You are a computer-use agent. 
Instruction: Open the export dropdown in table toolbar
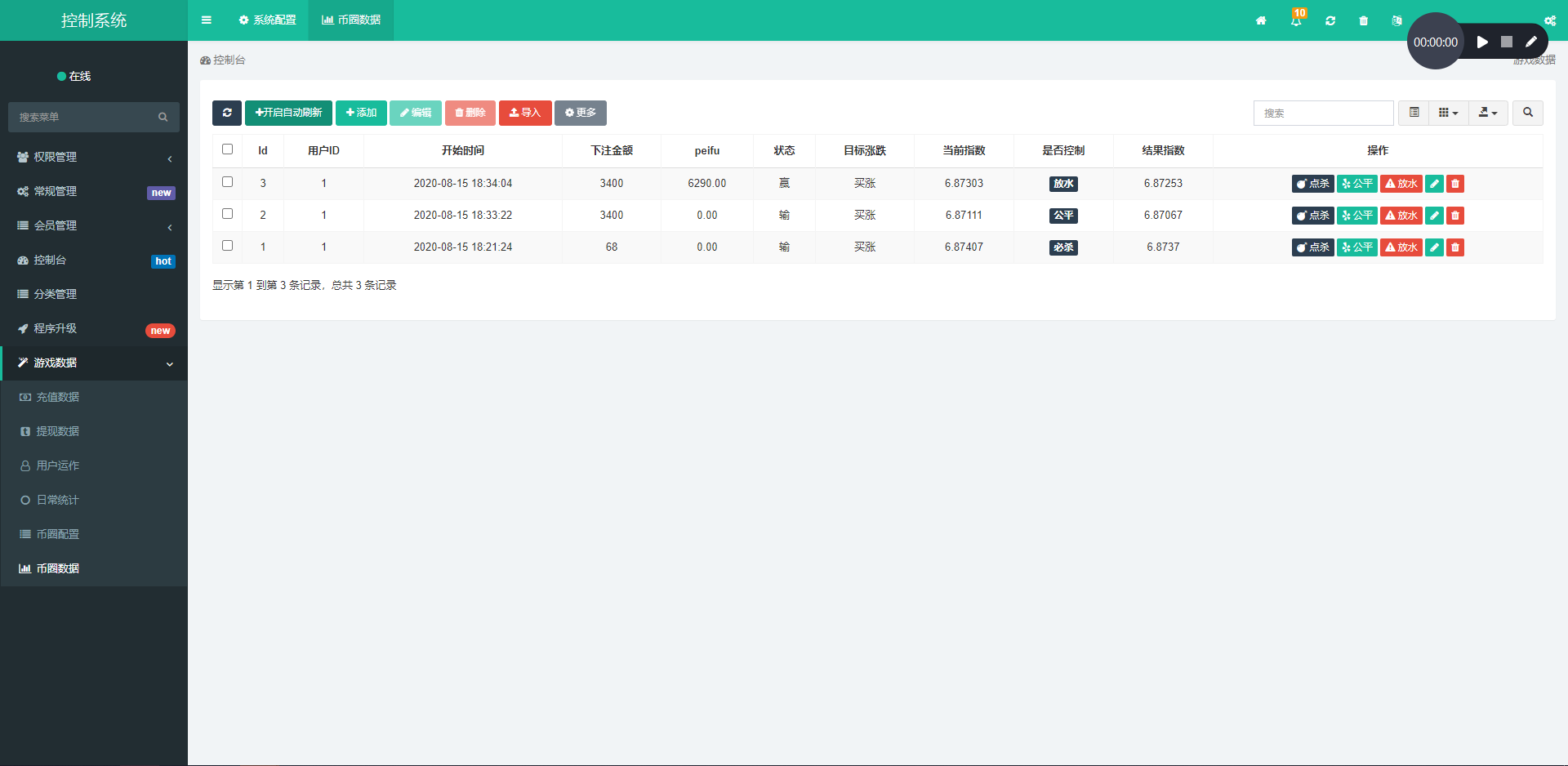point(1487,113)
